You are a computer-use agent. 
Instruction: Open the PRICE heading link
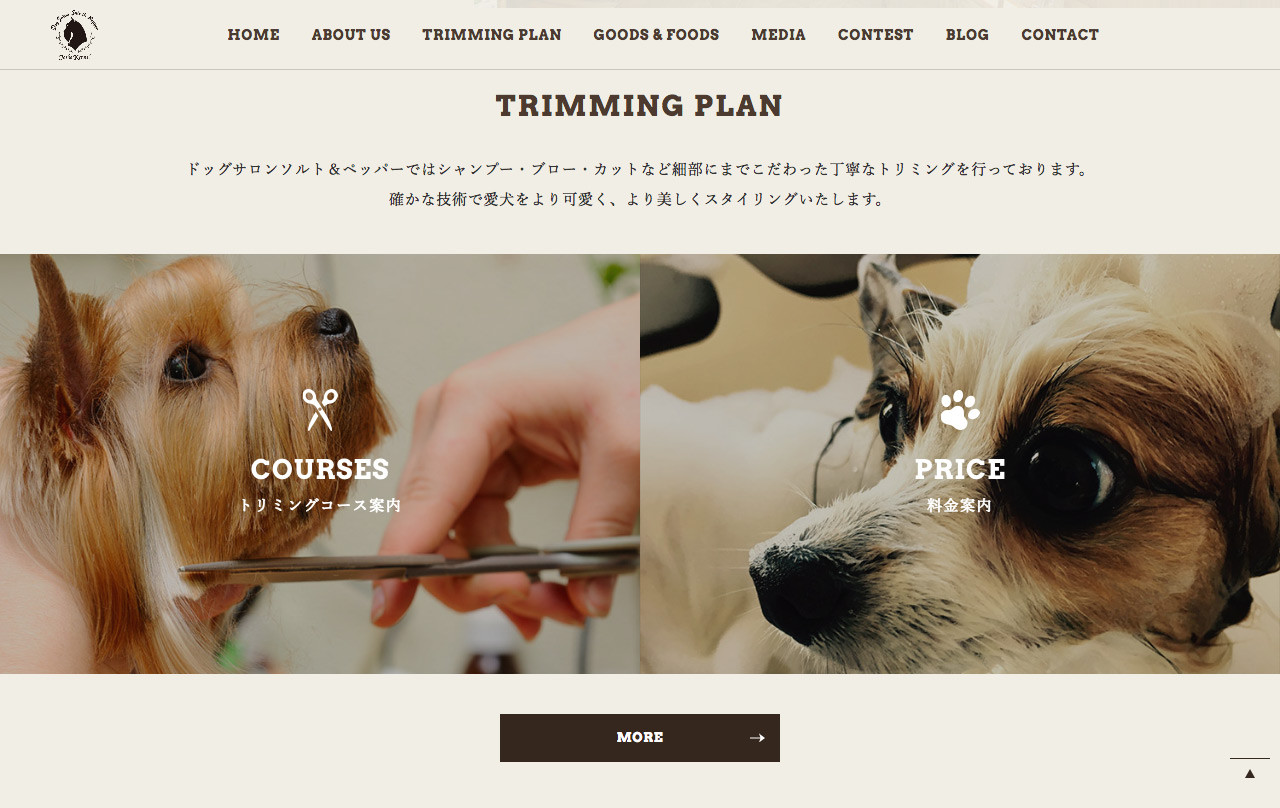(x=960, y=469)
